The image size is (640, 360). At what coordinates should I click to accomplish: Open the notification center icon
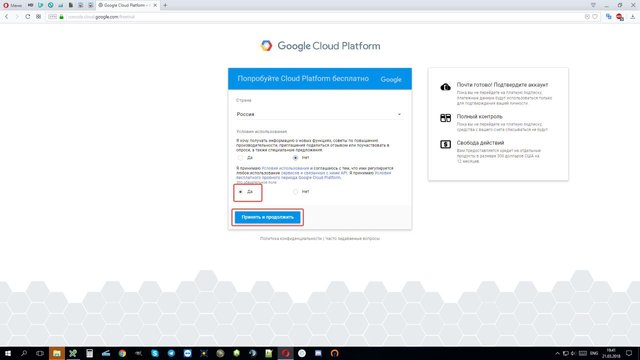(629, 353)
